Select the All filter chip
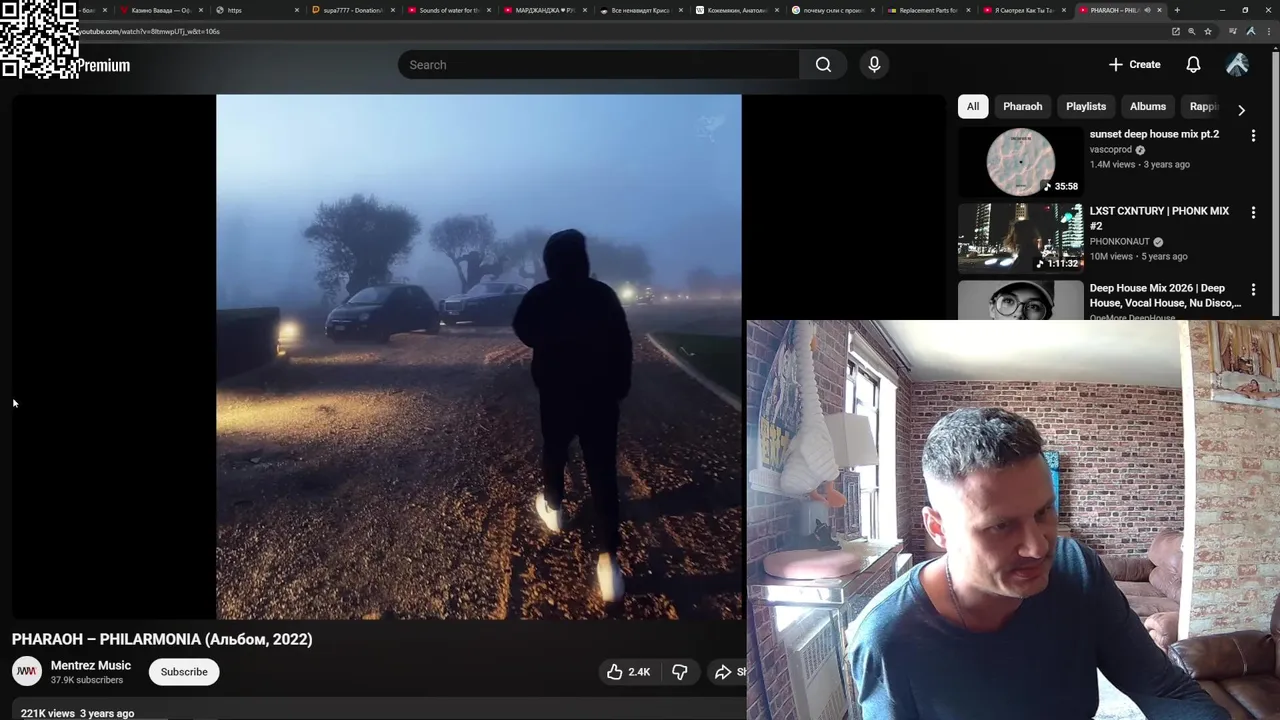The width and height of the screenshot is (1280, 720). point(973,107)
